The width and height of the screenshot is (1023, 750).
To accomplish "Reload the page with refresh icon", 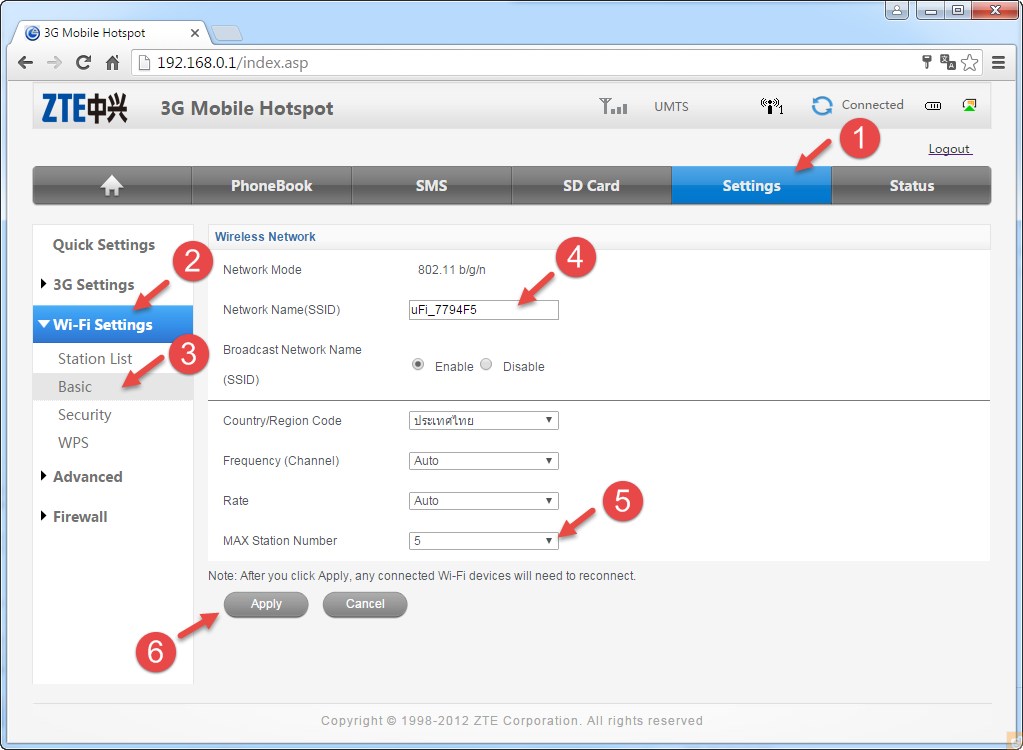I will coord(83,63).
